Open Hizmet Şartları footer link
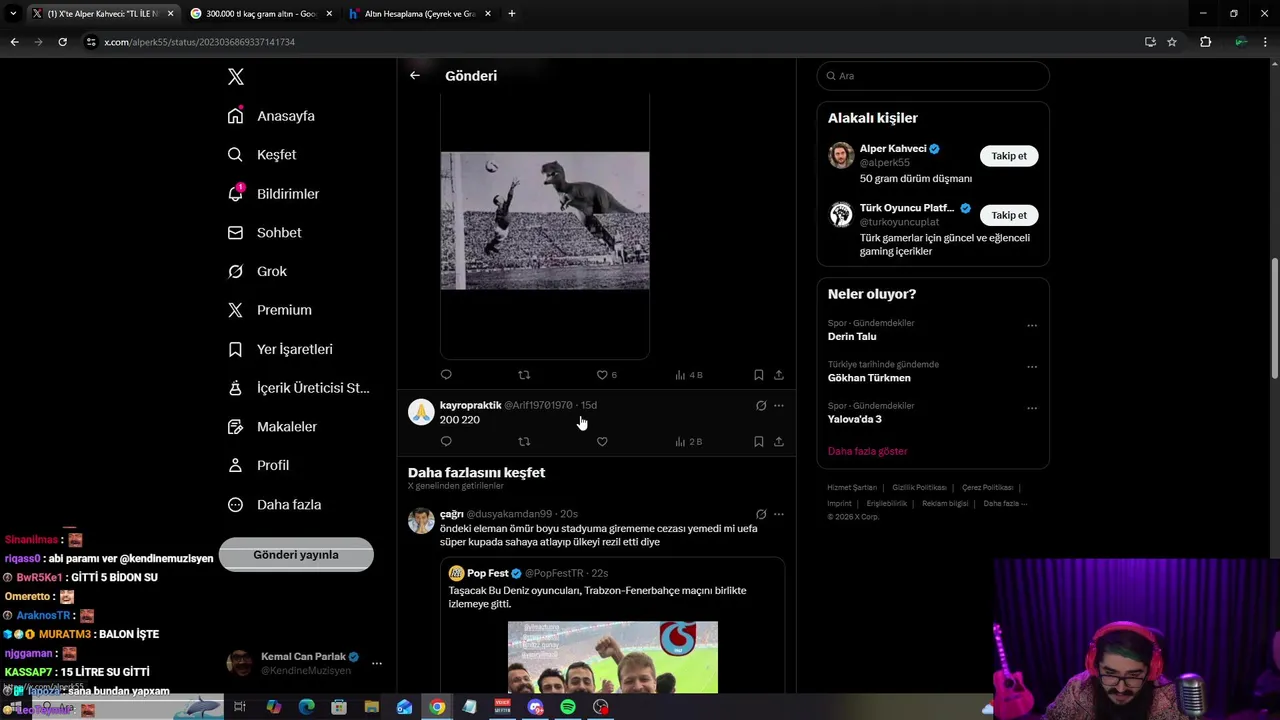The image size is (1280, 720). point(852,488)
